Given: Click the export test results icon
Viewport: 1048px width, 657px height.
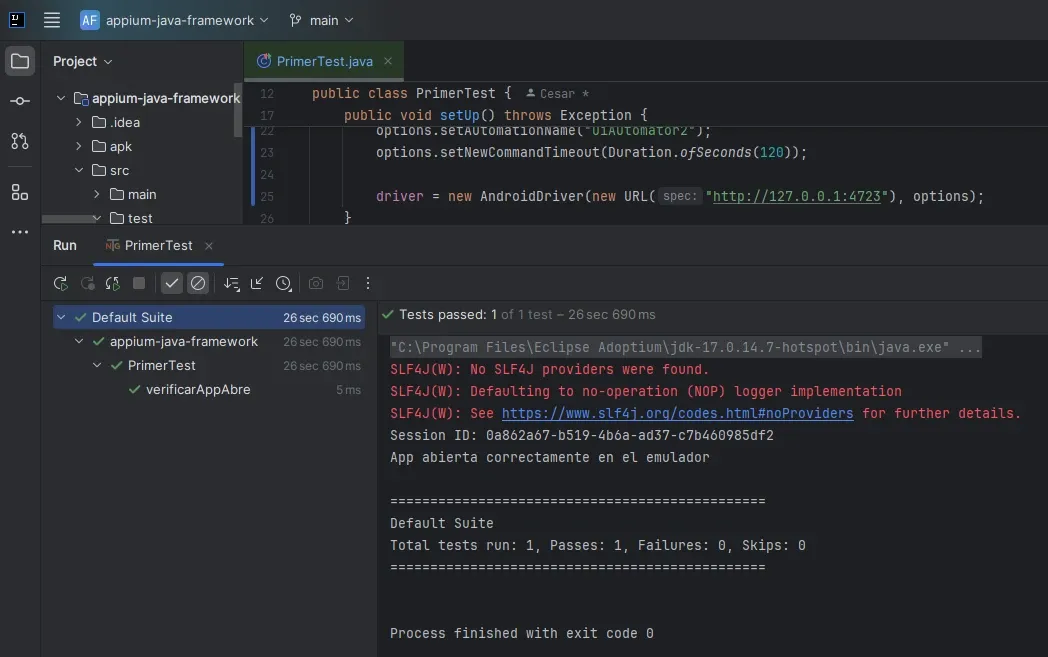Looking at the screenshot, I should [343, 283].
